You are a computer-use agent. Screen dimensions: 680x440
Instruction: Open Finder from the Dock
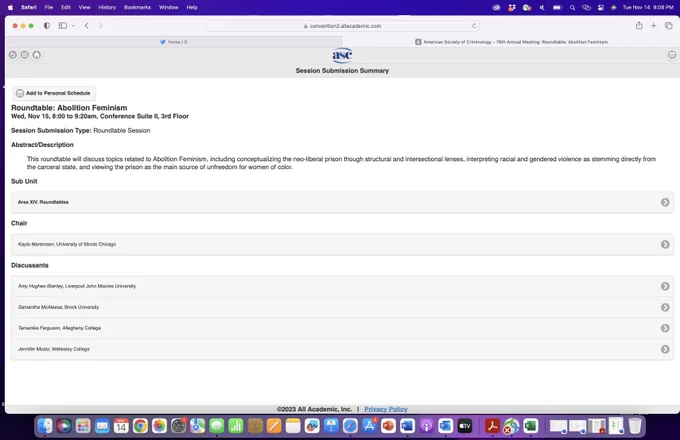pos(45,426)
